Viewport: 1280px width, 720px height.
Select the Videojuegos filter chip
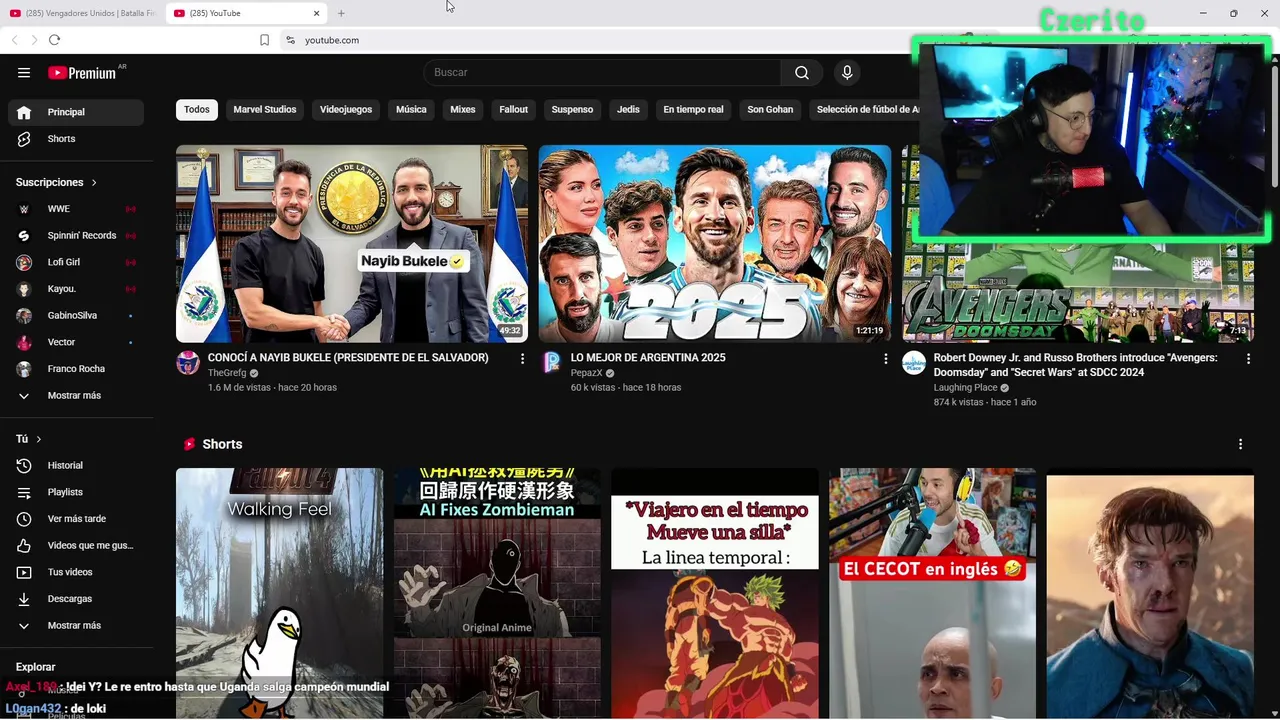pos(346,109)
